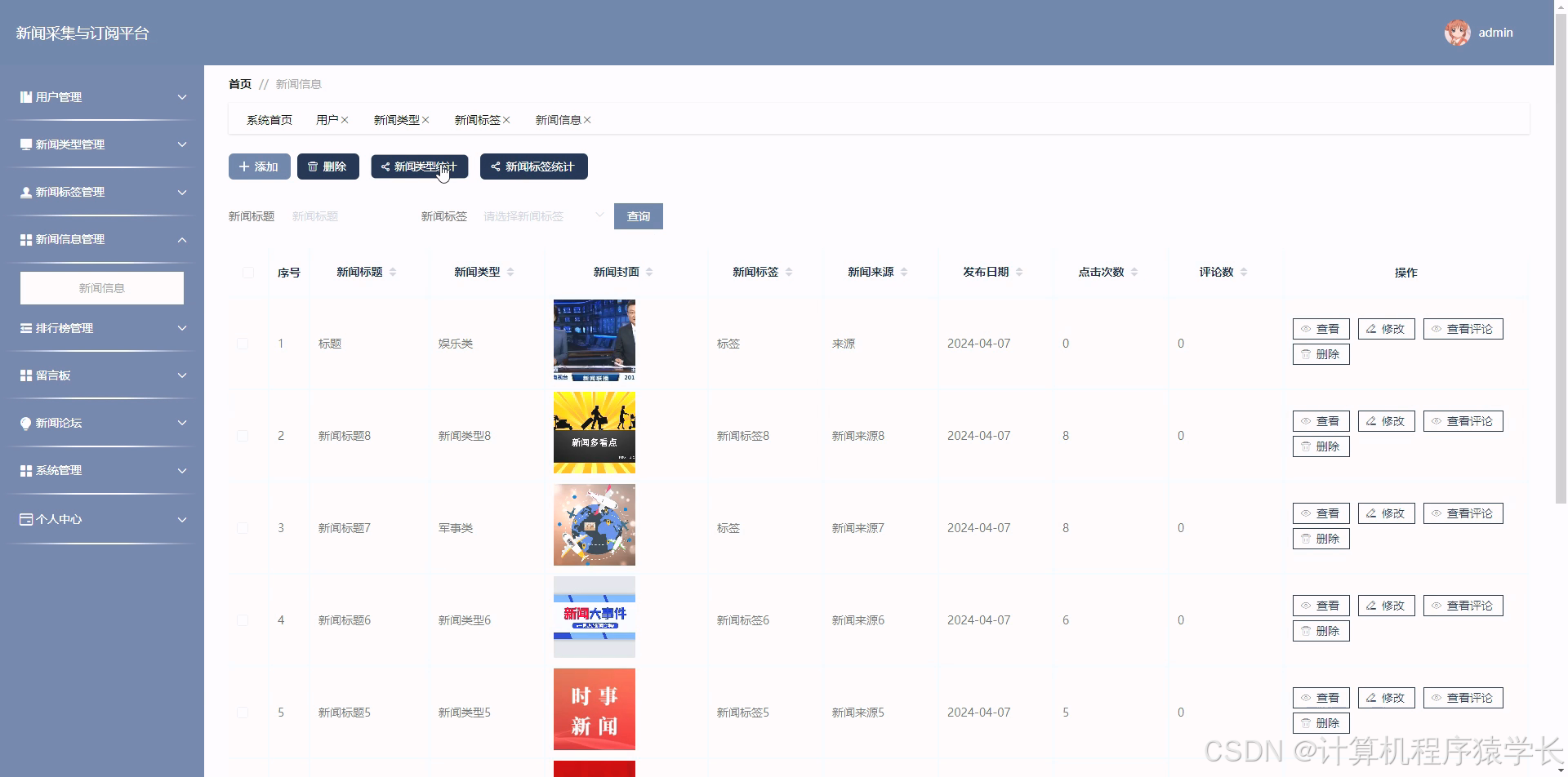This screenshot has height=777, width=1568.
Task: Sort by 新闻标签 column arrows
Action: [x=789, y=272]
